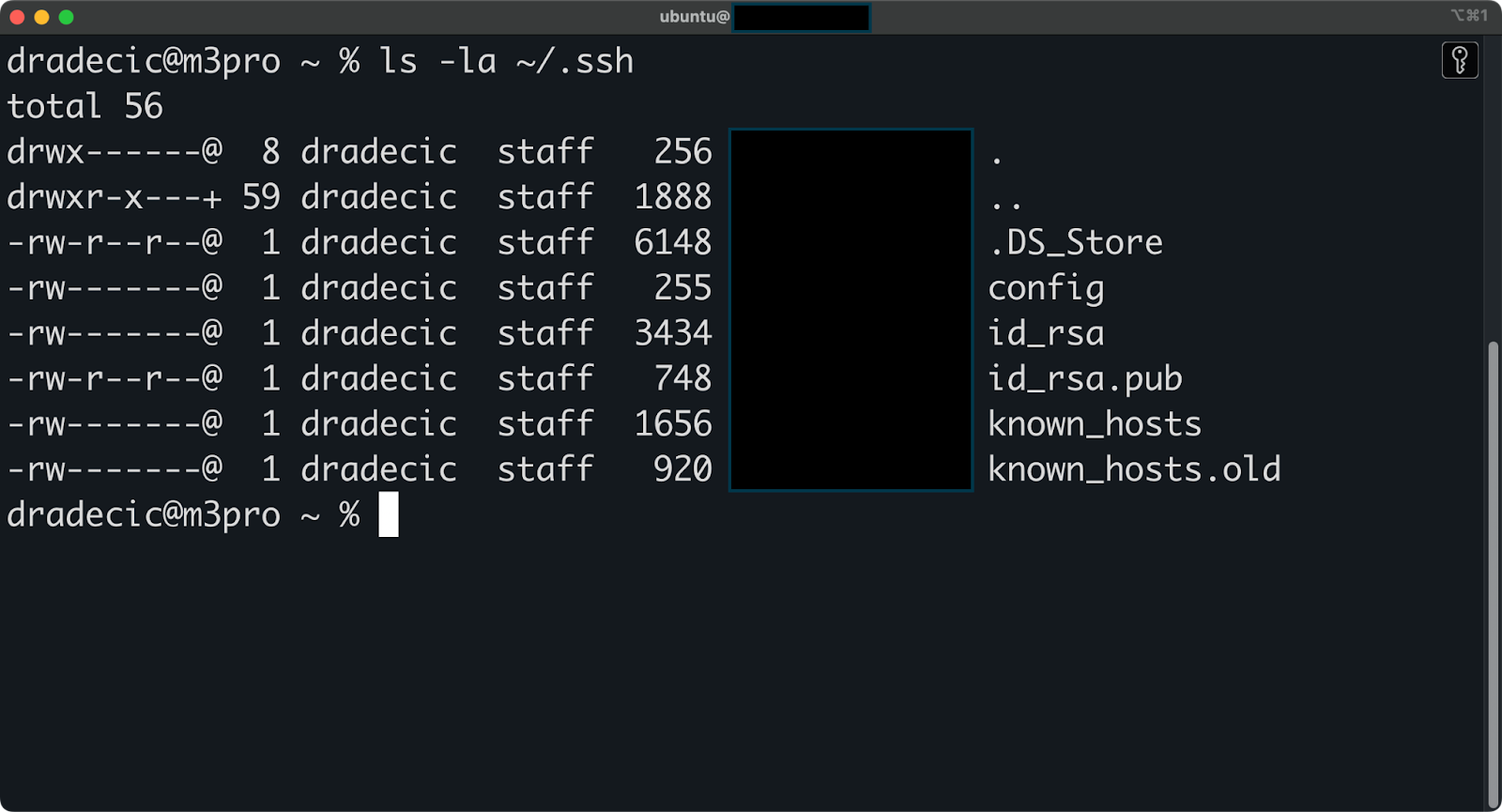Screen dimensions: 1502x812
Task: Click the vertical scrollbar thumb
Action: click(x=1493, y=575)
